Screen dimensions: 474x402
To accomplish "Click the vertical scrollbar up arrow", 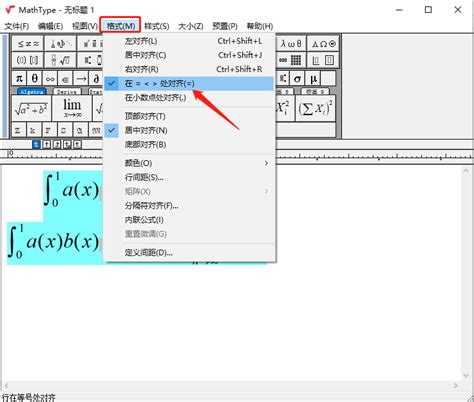I will pos(466,171).
